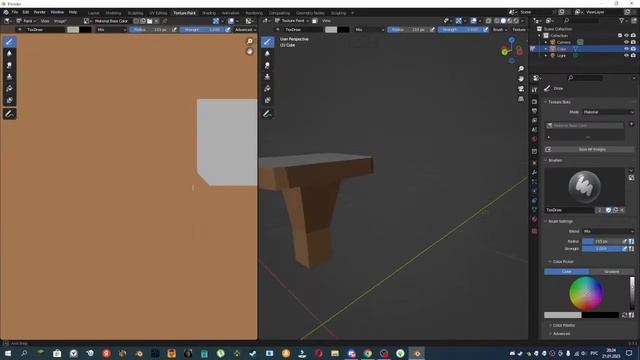
Task: Open Paint mode dropdown in image editor
Action: (x=26, y=21)
